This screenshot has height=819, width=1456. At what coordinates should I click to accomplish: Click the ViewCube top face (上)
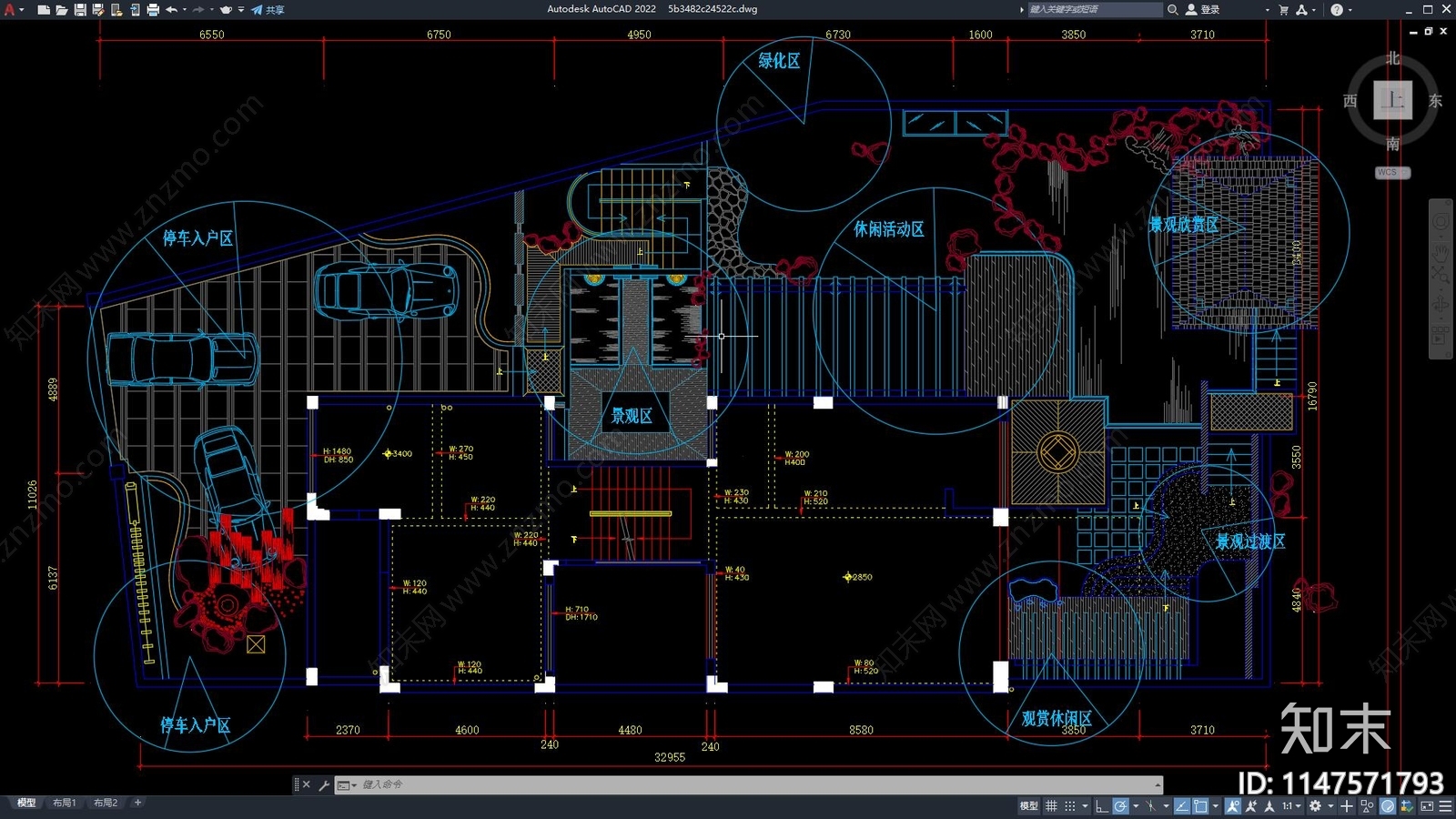click(1392, 100)
